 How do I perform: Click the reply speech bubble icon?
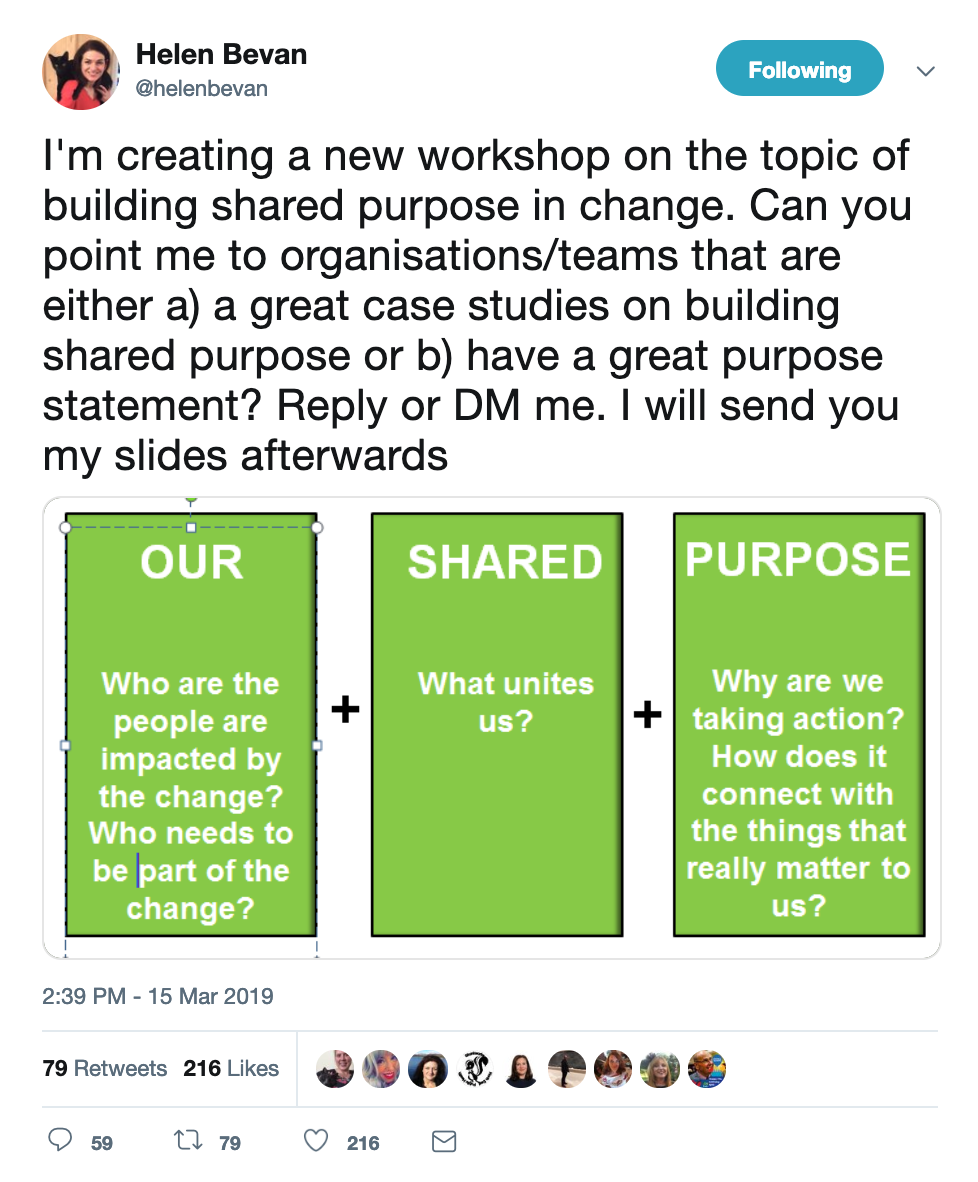pos(60,1140)
